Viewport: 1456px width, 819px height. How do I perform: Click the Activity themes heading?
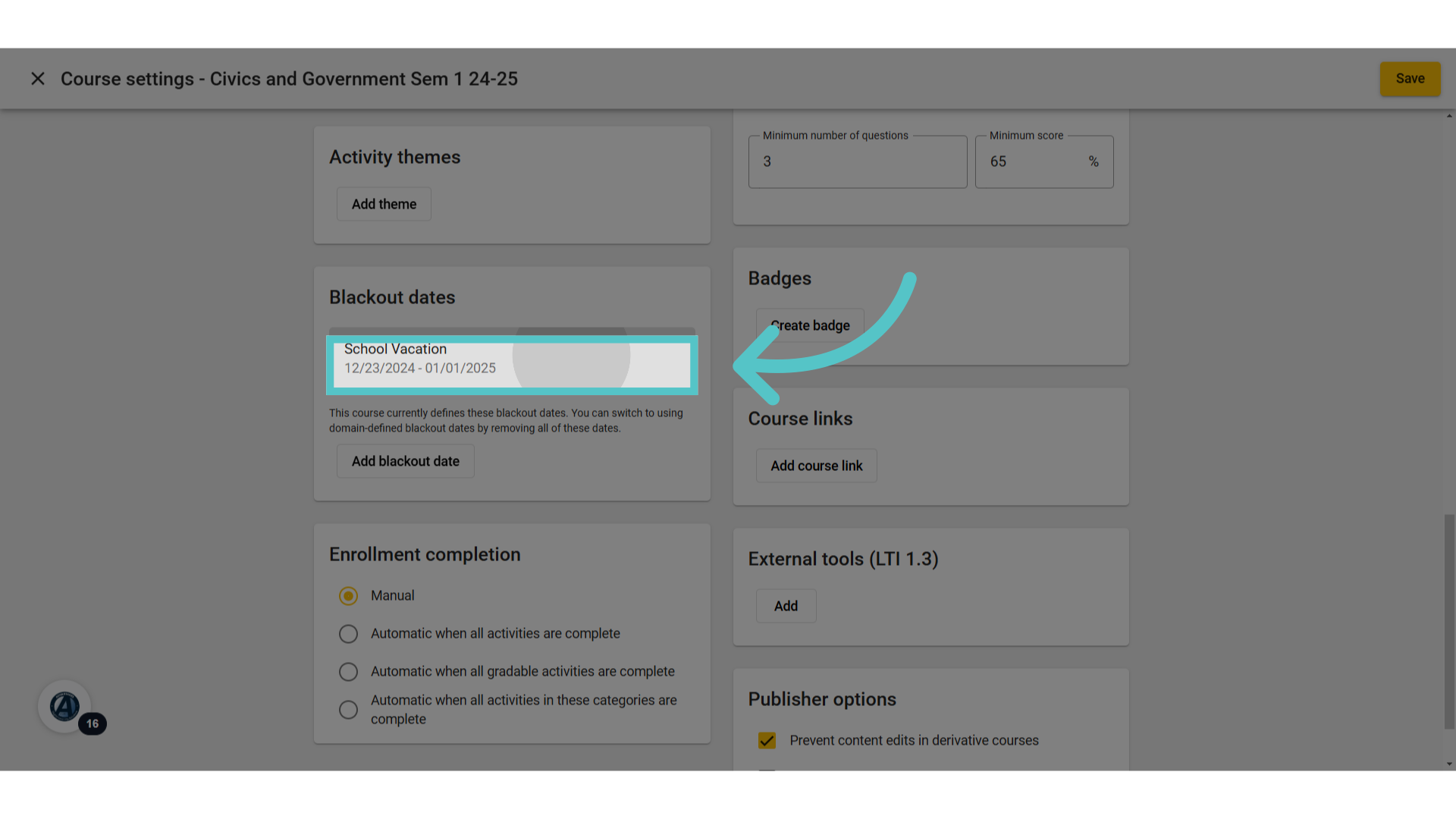point(394,157)
